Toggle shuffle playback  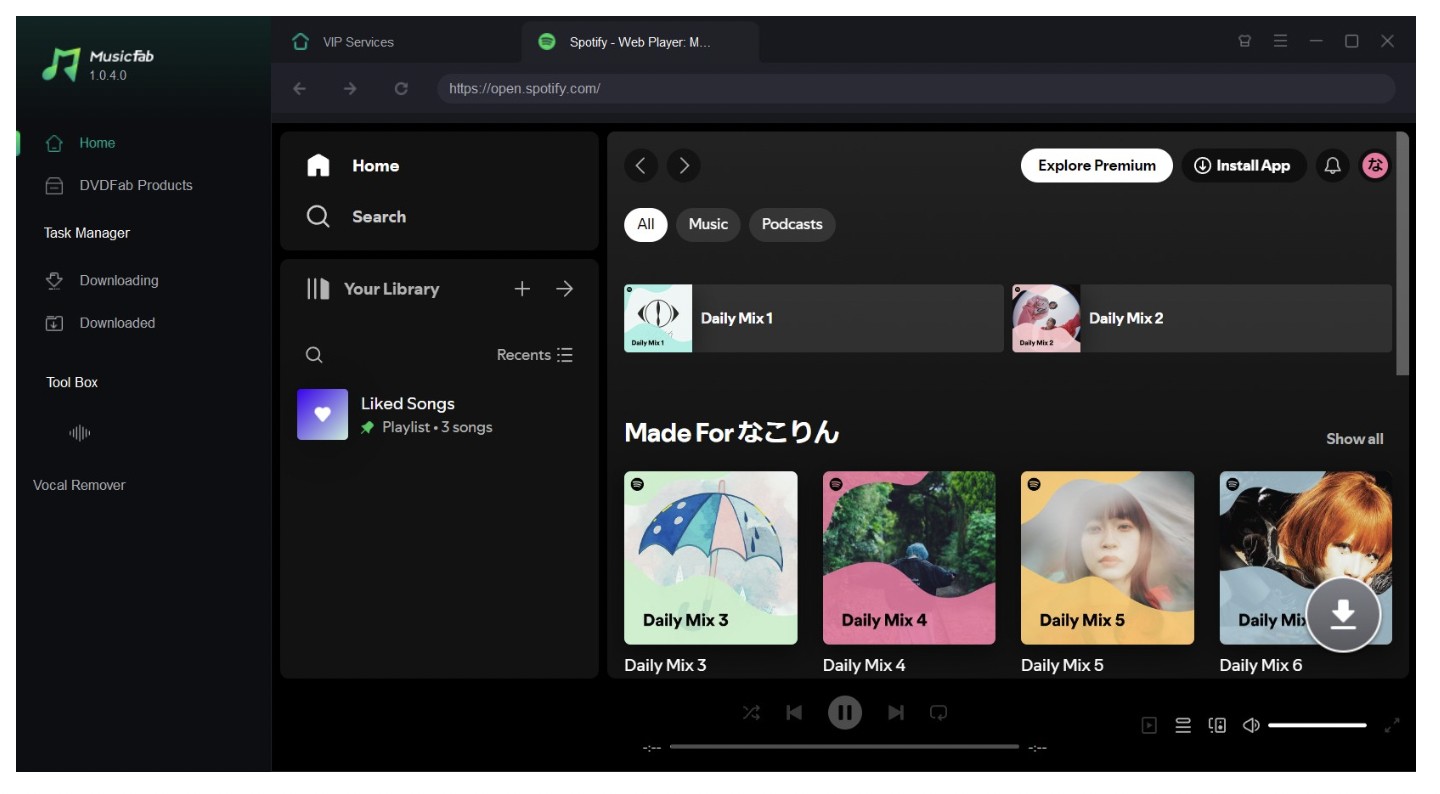751,713
